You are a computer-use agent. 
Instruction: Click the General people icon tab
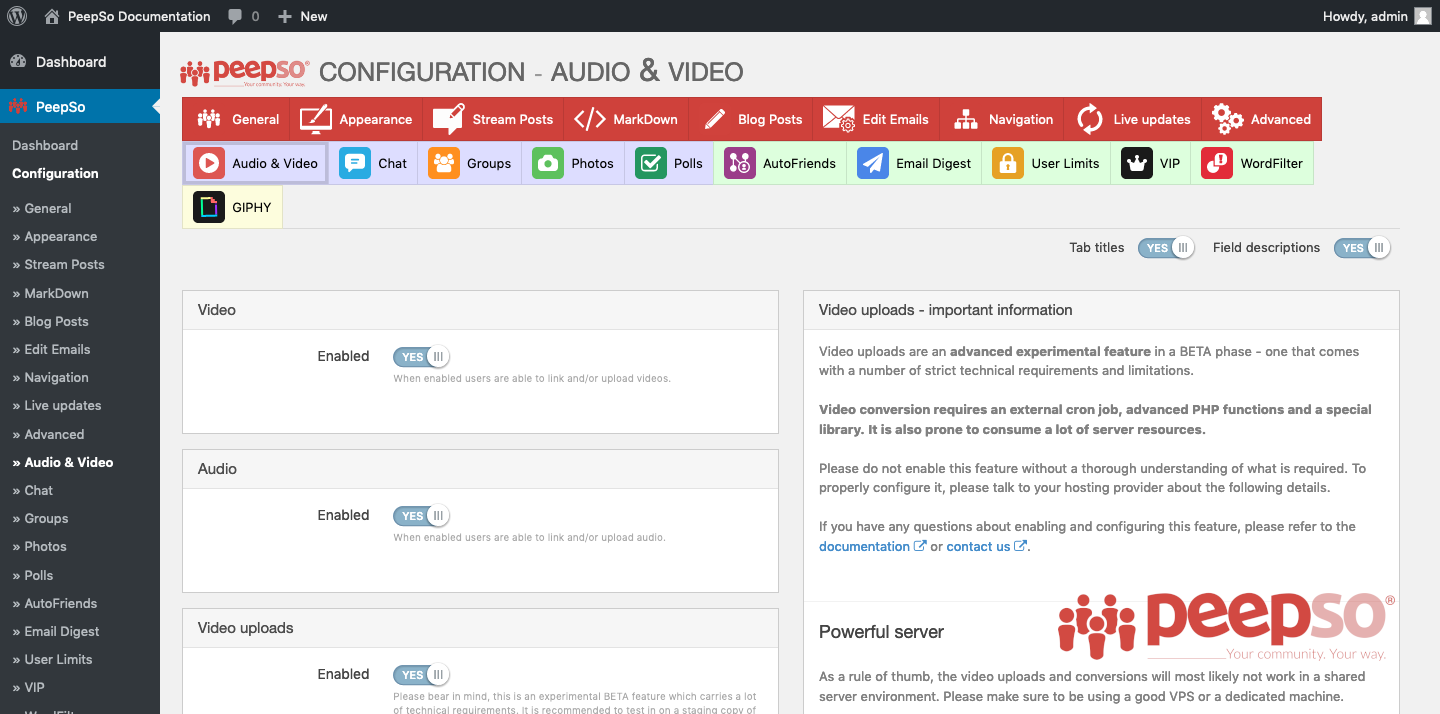(209, 119)
